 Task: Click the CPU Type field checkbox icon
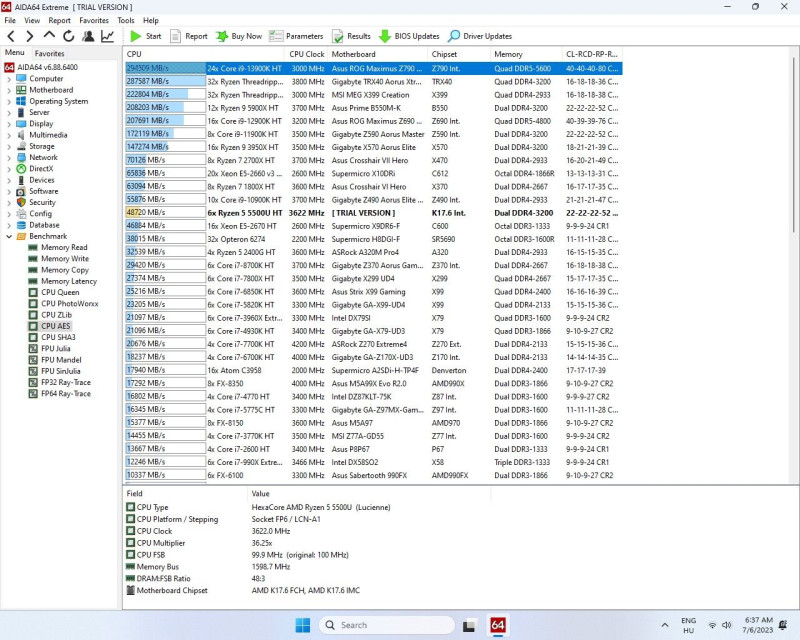pos(131,507)
